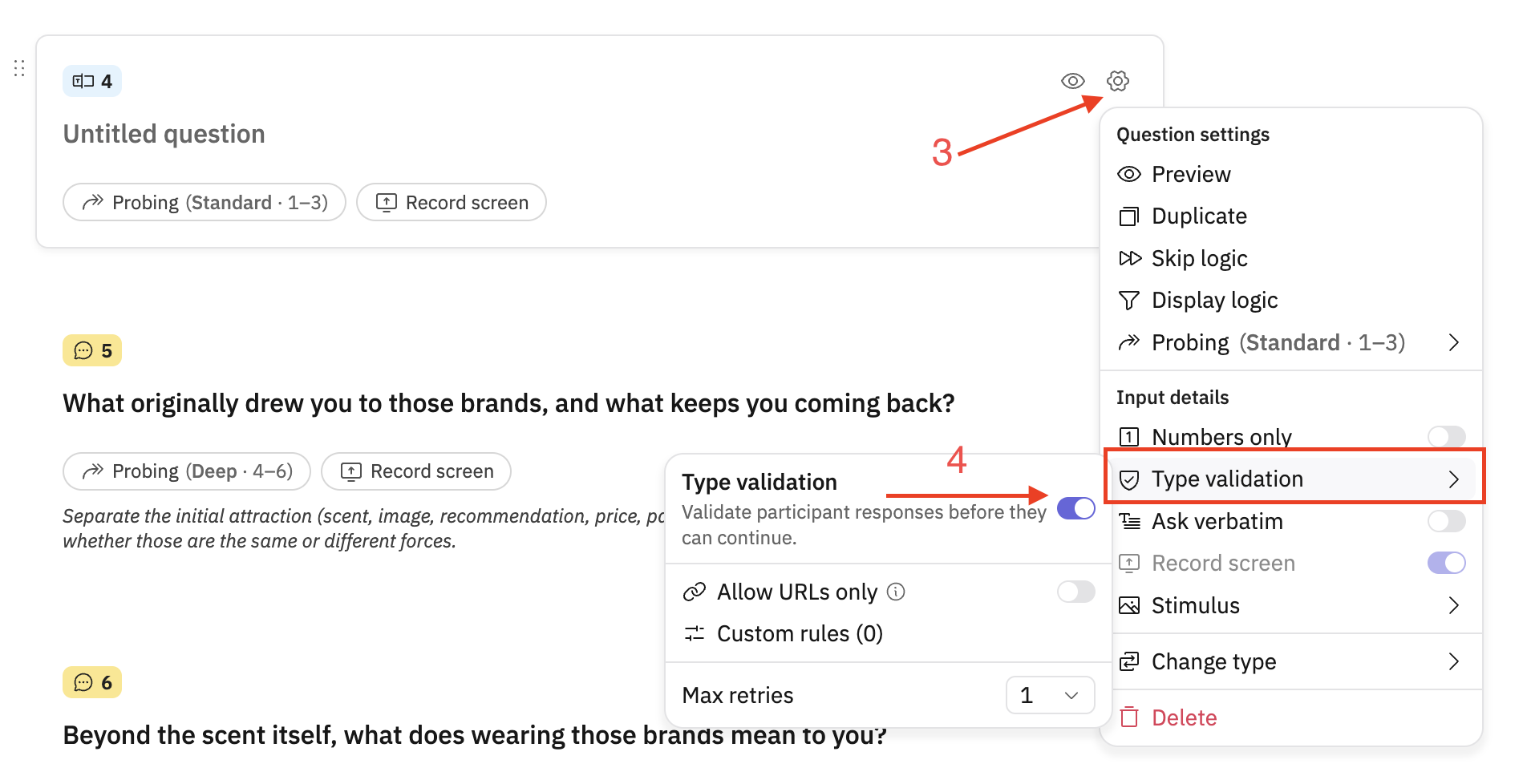This screenshot has height=784, width=1527.
Task: Open question 4 settings gear icon
Action: 1117,81
